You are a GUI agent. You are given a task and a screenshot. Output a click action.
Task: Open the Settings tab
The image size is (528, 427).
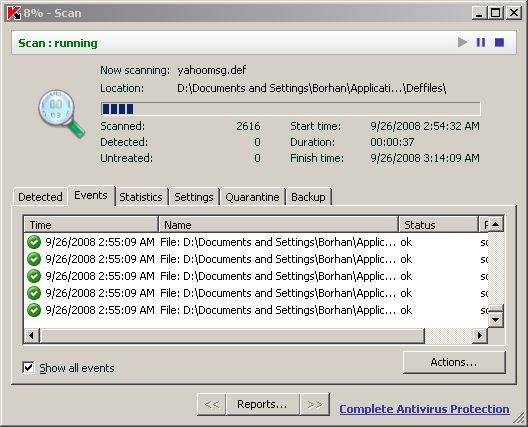tap(194, 197)
